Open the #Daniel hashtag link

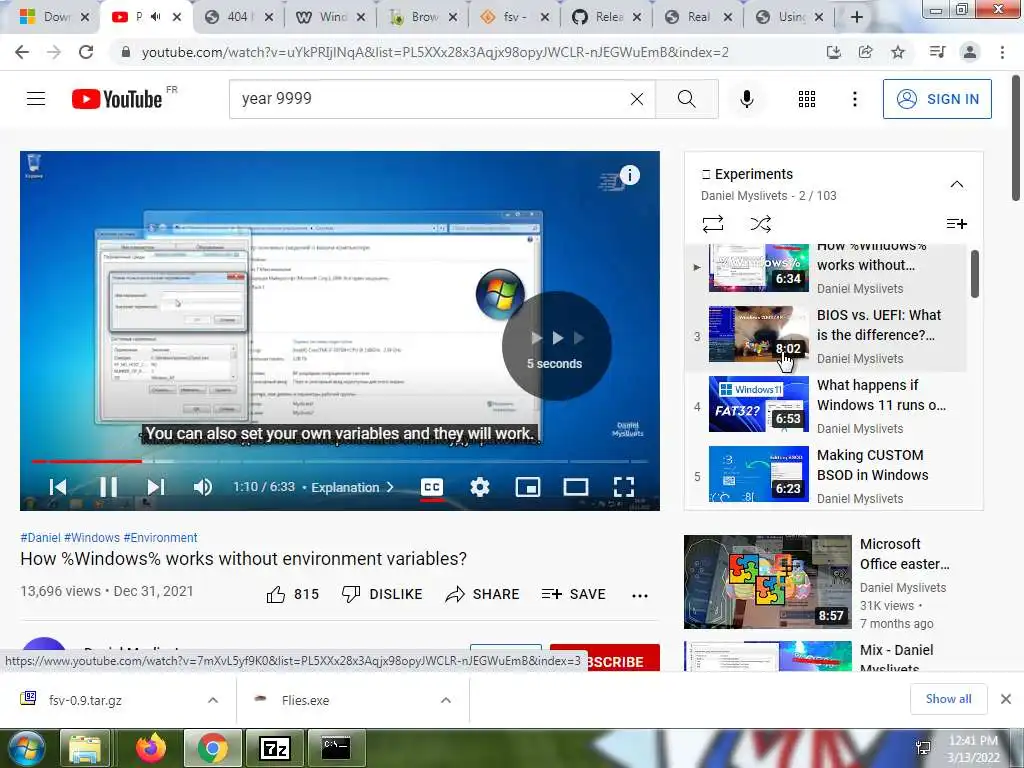(x=40, y=537)
